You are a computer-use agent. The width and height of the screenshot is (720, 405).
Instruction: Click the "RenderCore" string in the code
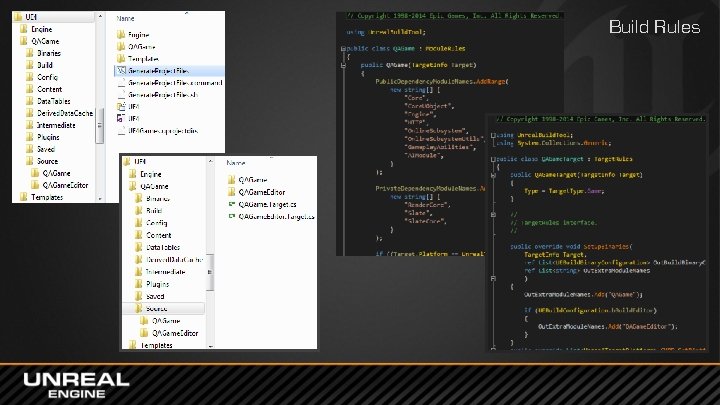(x=427, y=204)
